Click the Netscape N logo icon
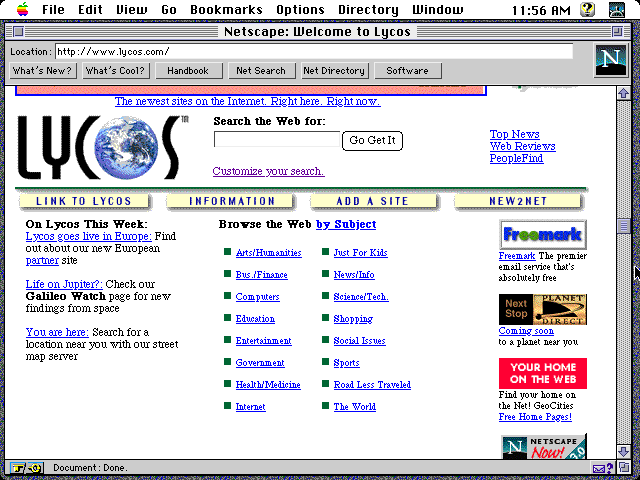640x480 pixels. coord(608,60)
